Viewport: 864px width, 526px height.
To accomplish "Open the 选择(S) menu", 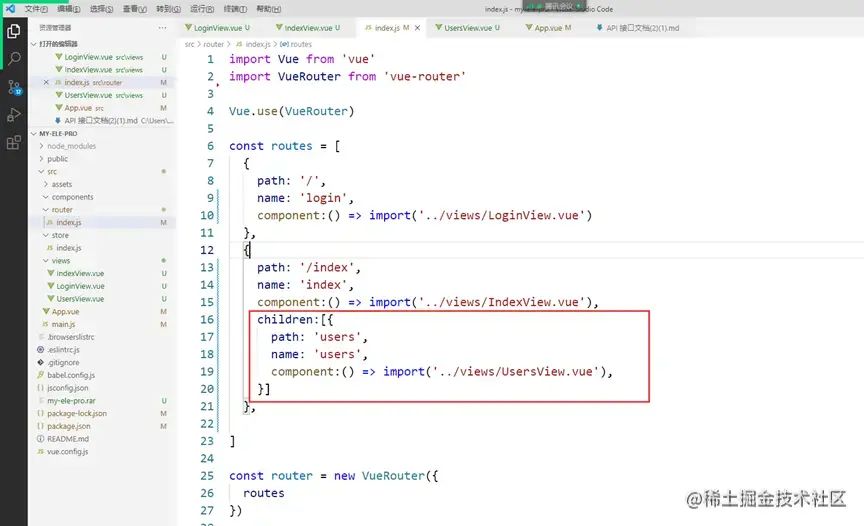I will coord(101,9).
